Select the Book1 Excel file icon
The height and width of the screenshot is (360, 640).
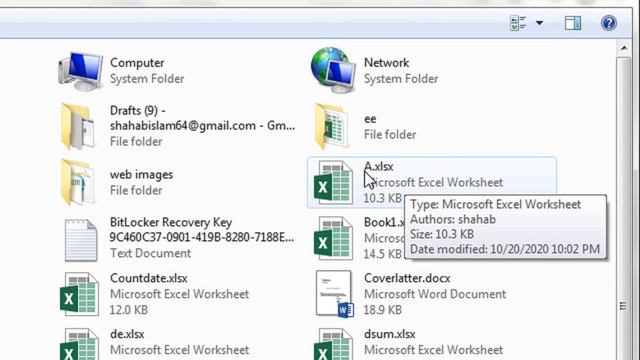[333, 238]
